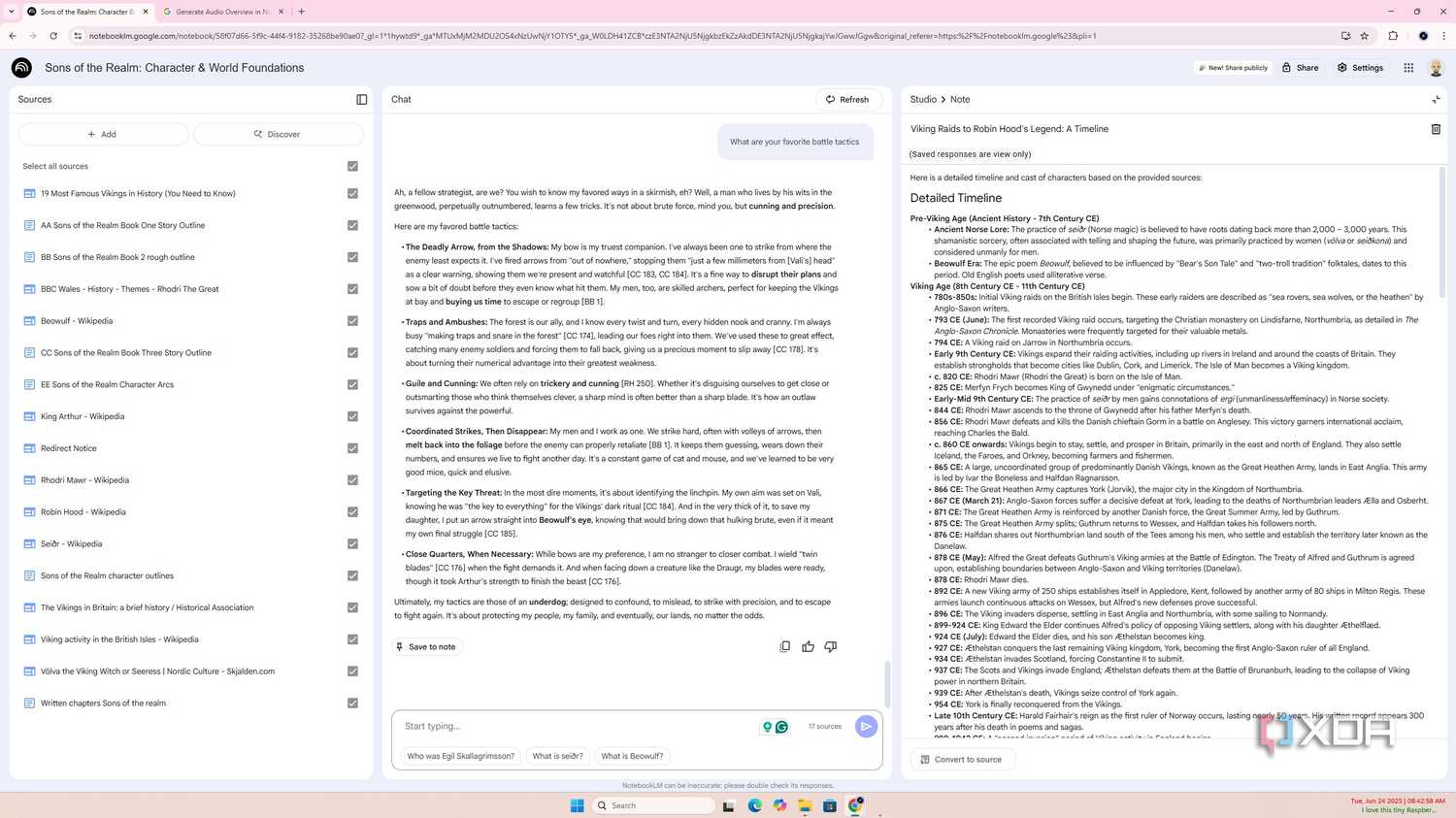The image size is (1456, 818).
Task: Click the Save to note button
Action: click(427, 646)
